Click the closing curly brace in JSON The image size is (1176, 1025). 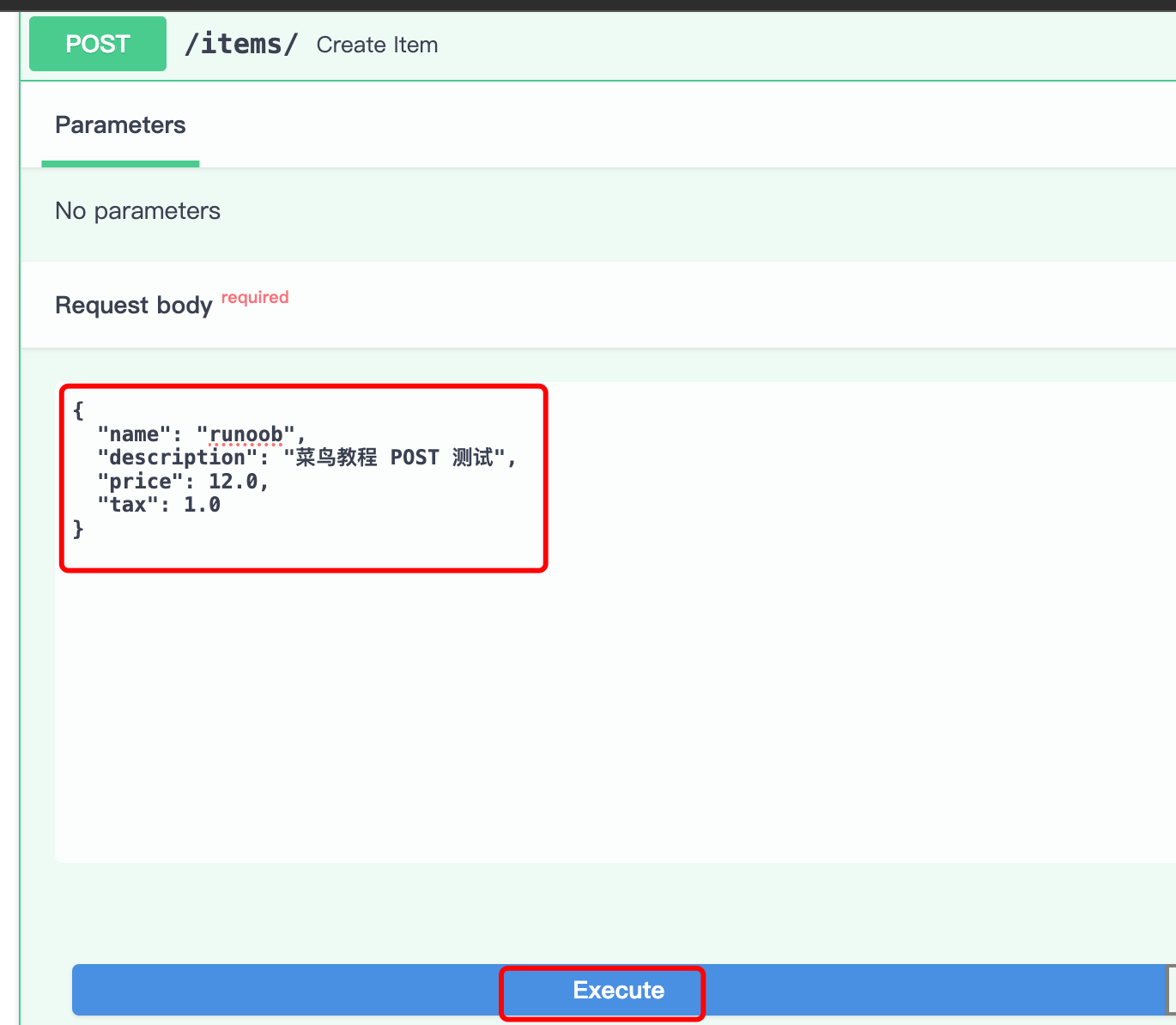point(78,529)
